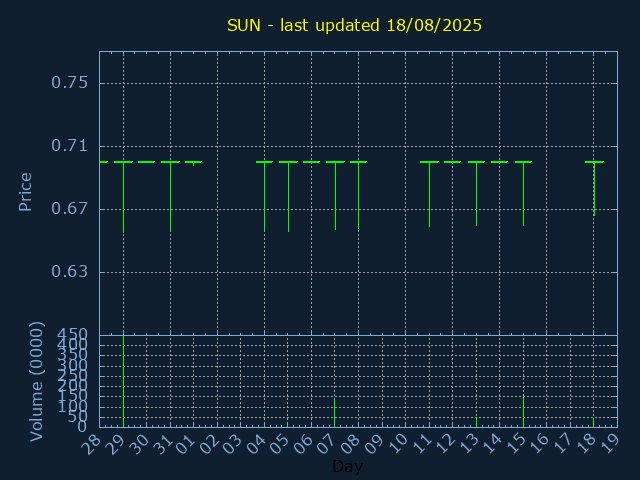This screenshot has height=480, width=640.
Task: Click the day 14 x-axis label
Action: (x=491, y=444)
